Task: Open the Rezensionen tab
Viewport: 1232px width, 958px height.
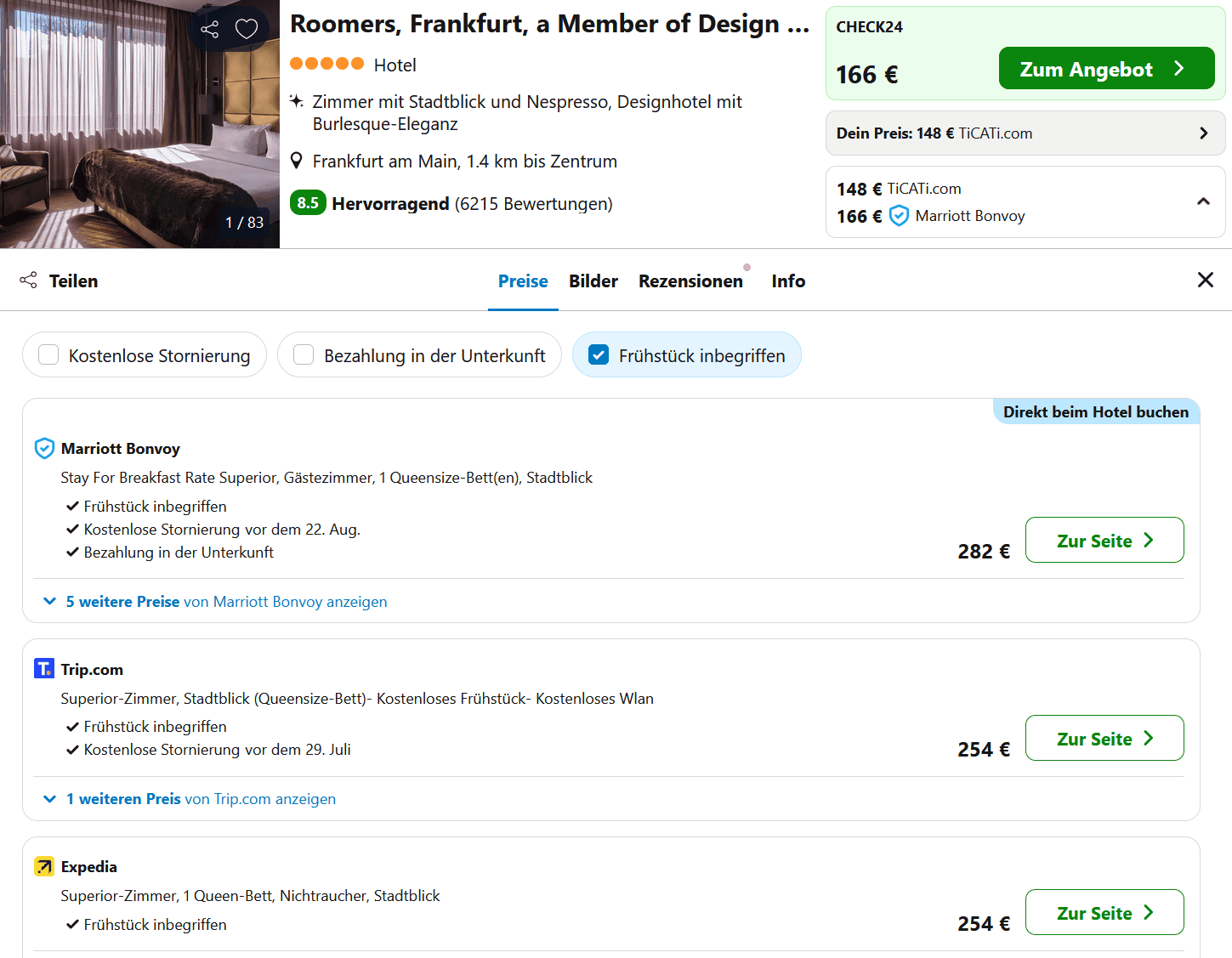Action: pos(690,281)
